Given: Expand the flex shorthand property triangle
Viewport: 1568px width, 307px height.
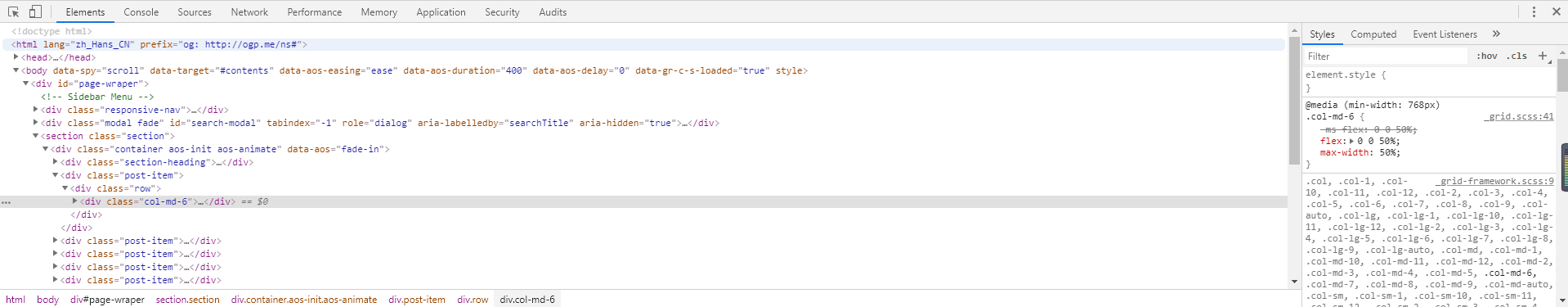Looking at the screenshot, I should click(x=1351, y=141).
